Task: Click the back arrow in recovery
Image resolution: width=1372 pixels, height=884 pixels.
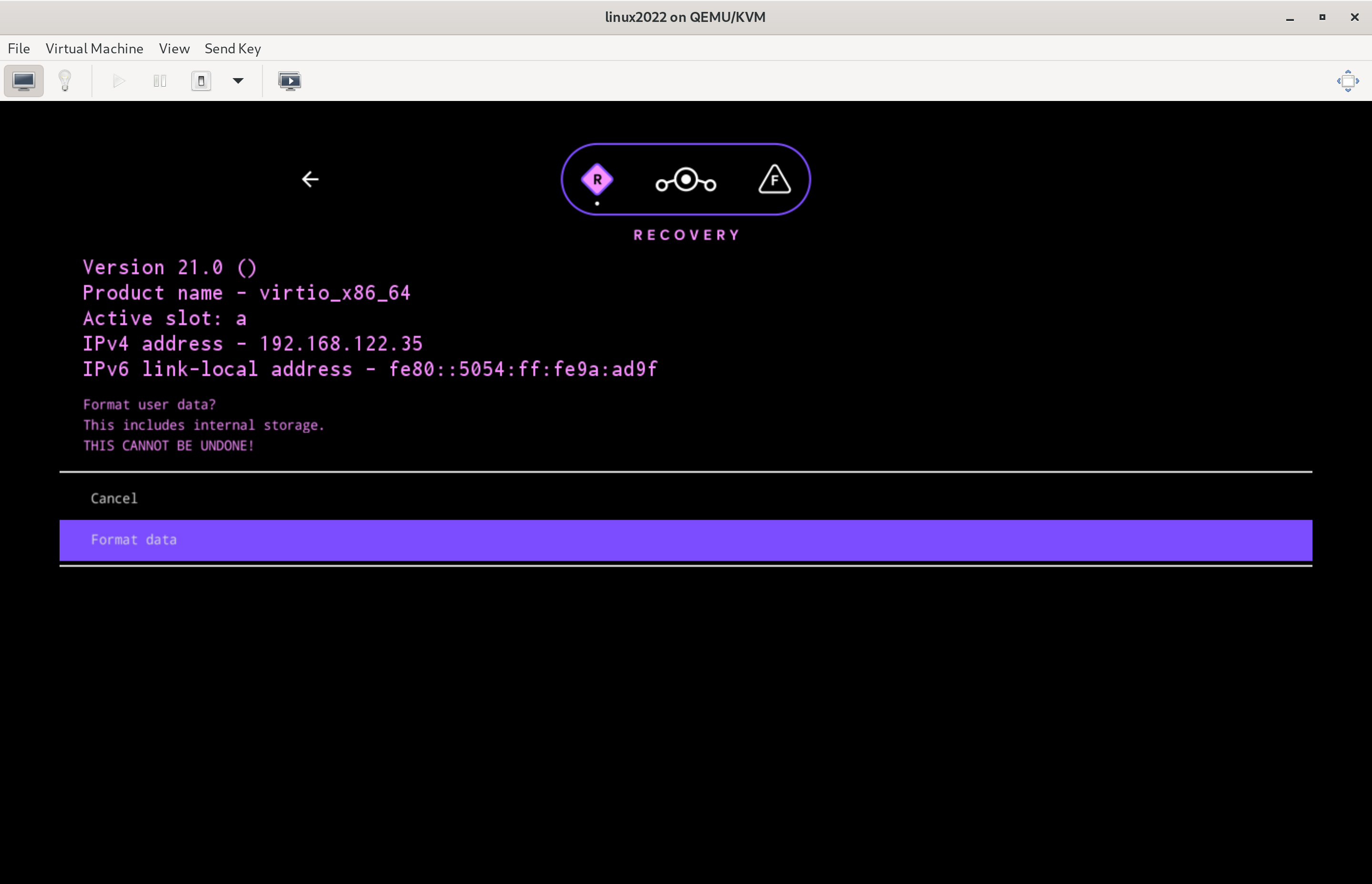Action: 310,179
